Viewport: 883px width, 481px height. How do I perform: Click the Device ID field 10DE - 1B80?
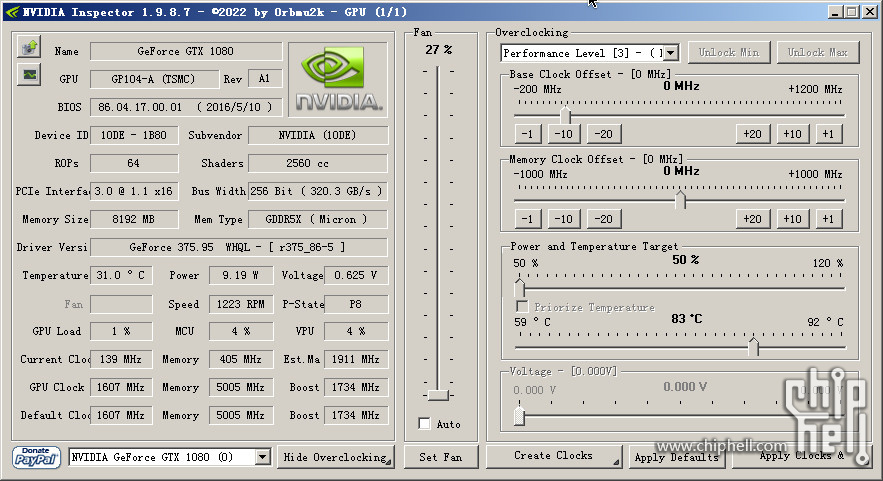(x=134, y=135)
